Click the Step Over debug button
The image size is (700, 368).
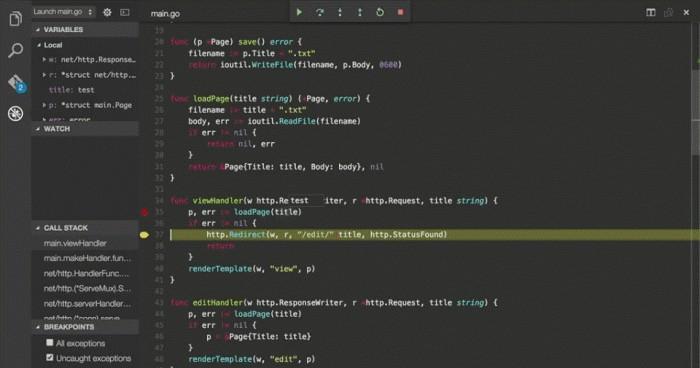pyautogui.click(x=320, y=13)
